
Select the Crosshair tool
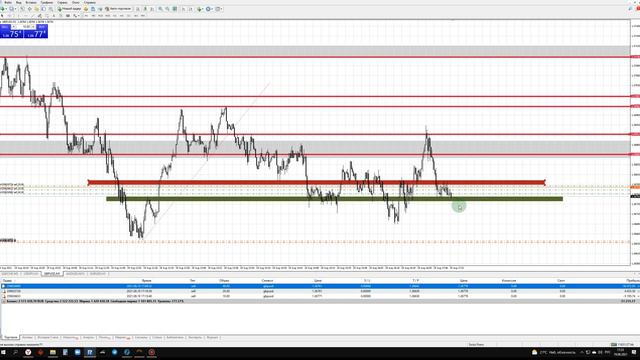tap(9, 16)
